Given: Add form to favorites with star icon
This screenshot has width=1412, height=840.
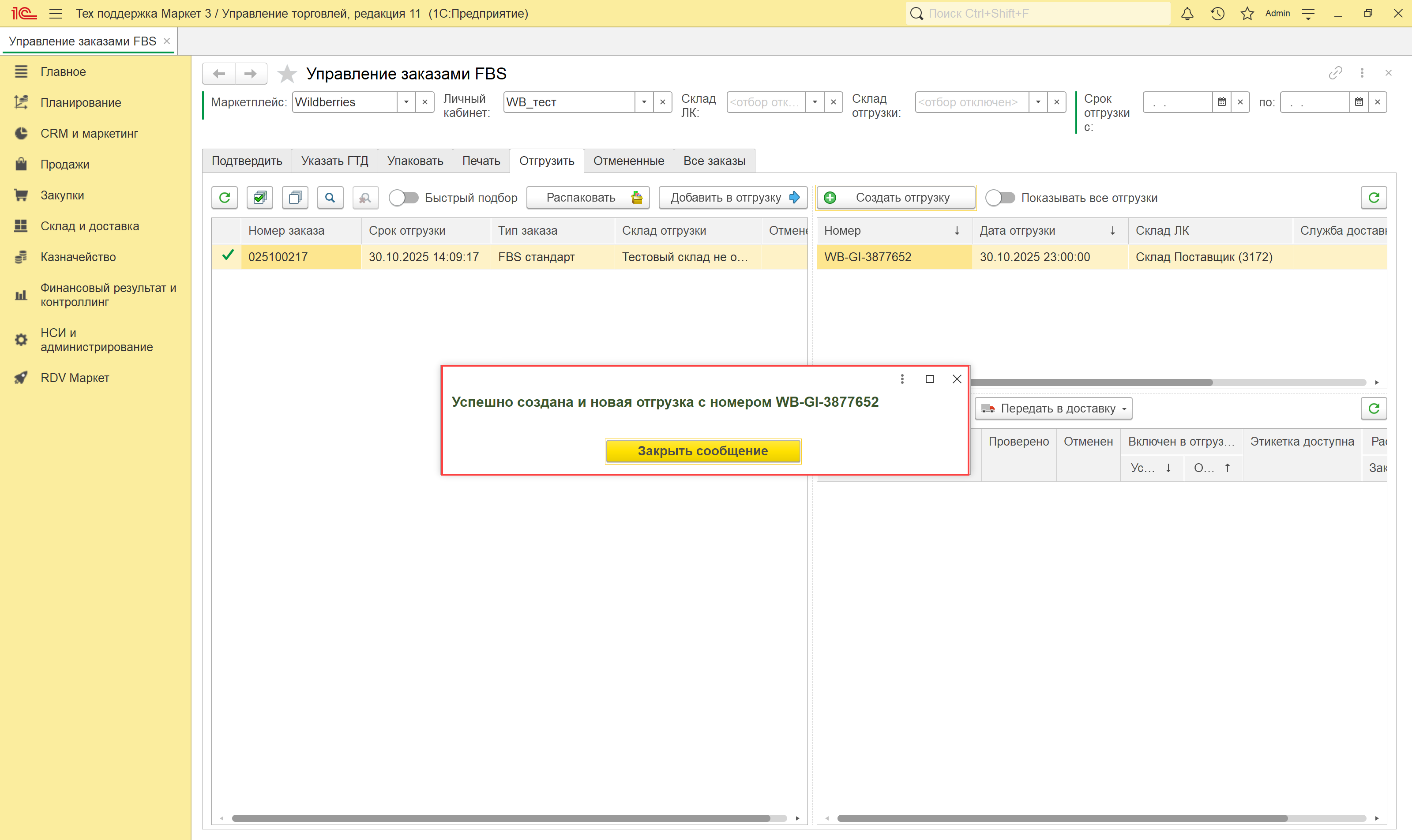Looking at the screenshot, I should pos(287,74).
